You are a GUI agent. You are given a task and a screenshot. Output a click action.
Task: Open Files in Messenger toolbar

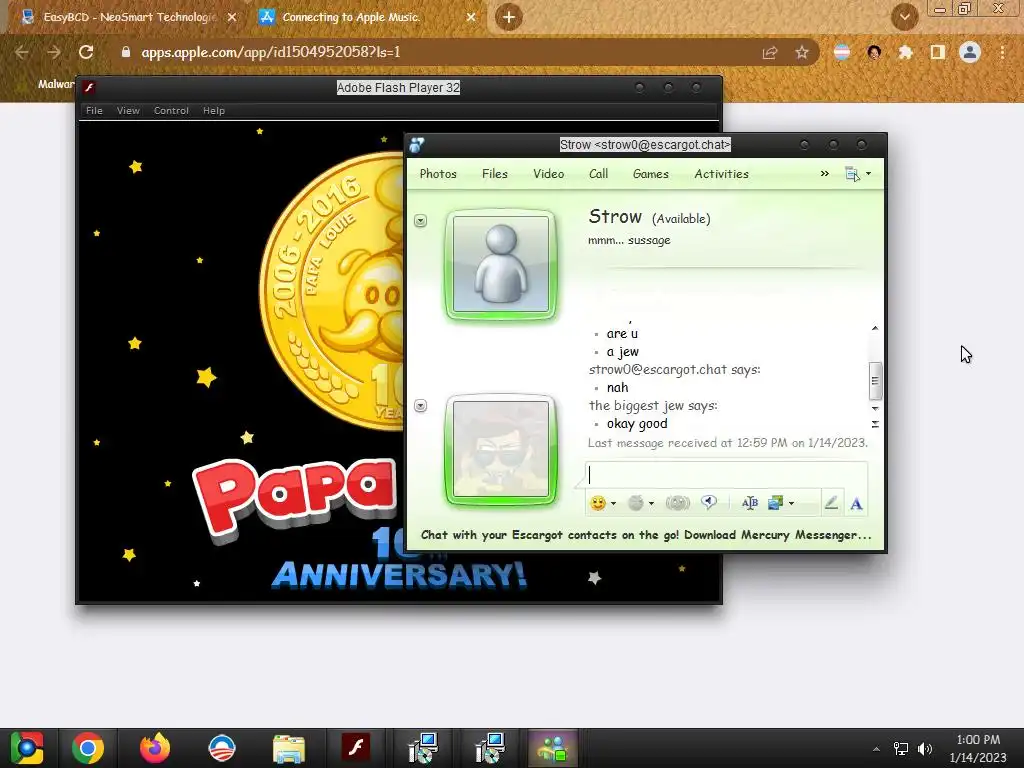point(494,174)
